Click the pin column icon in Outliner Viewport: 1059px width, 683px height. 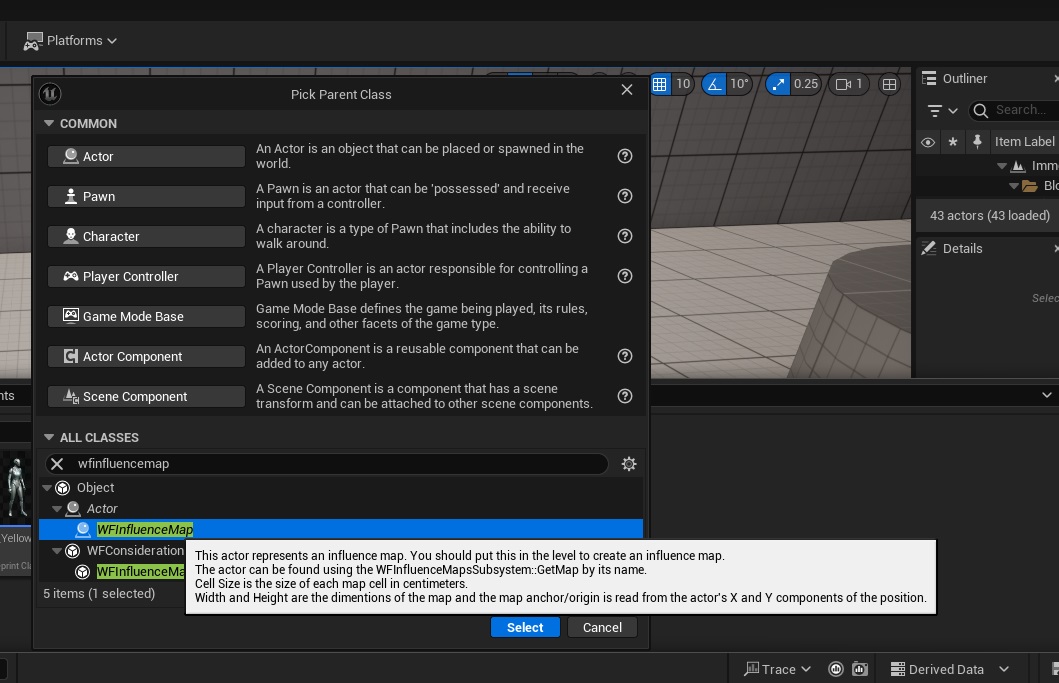tap(977, 142)
